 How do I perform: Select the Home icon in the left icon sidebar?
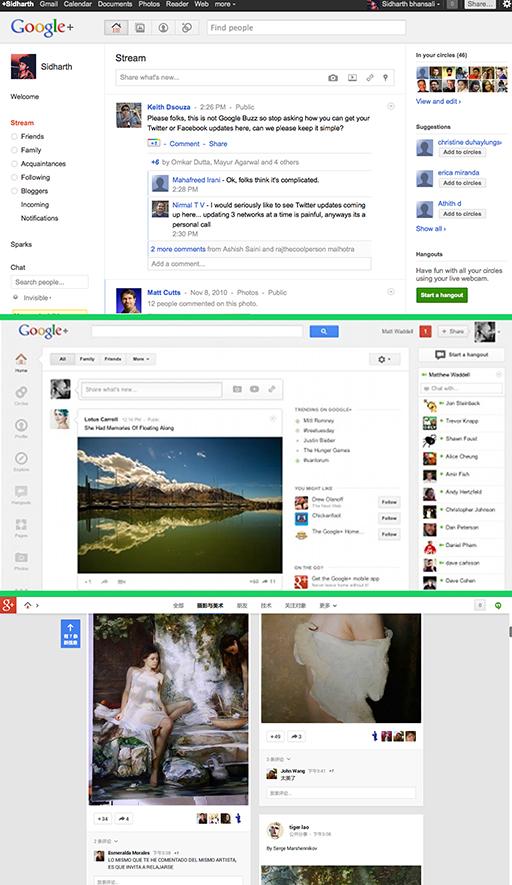[x=21, y=362]
